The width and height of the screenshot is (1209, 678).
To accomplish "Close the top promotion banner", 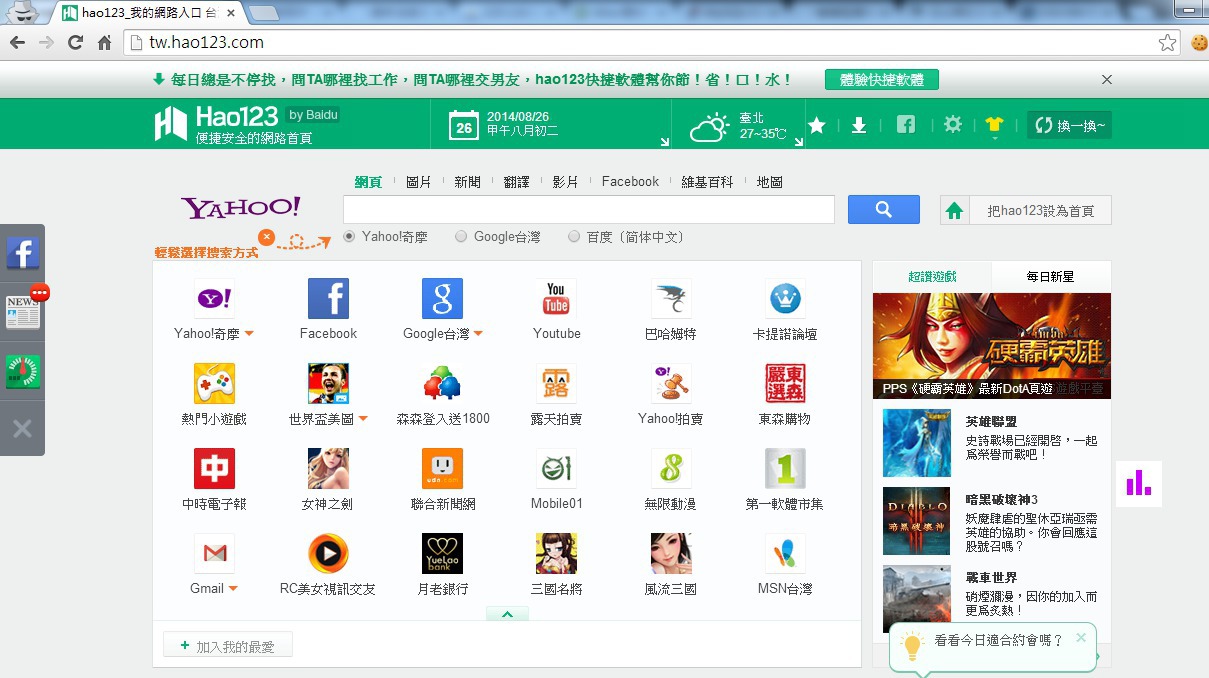I will (x=1107, y=79).
